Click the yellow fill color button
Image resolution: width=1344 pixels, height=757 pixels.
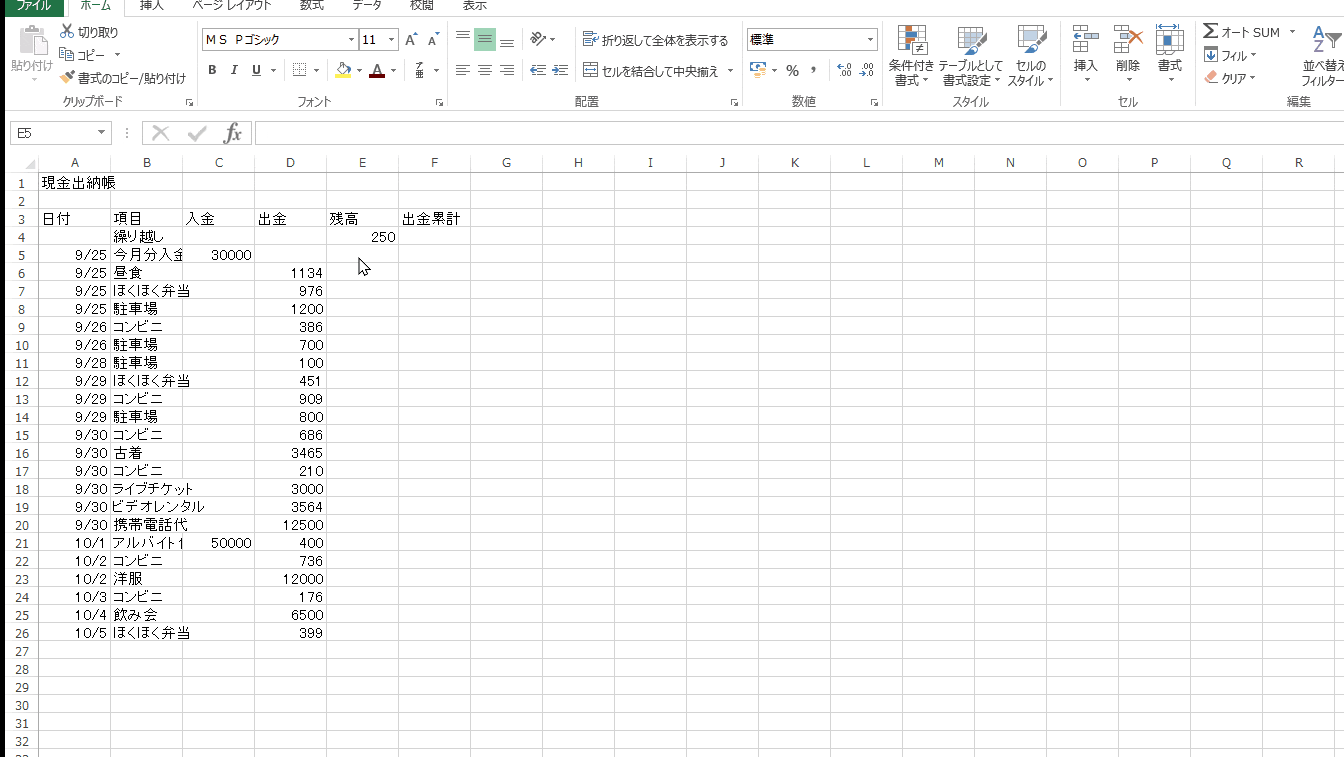(x=343, y=70)
